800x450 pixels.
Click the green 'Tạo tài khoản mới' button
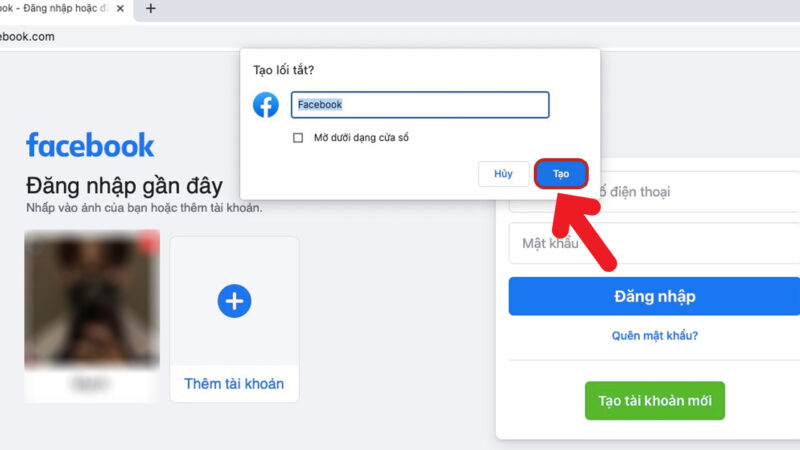pyautogui.click(x=654, y=401)
